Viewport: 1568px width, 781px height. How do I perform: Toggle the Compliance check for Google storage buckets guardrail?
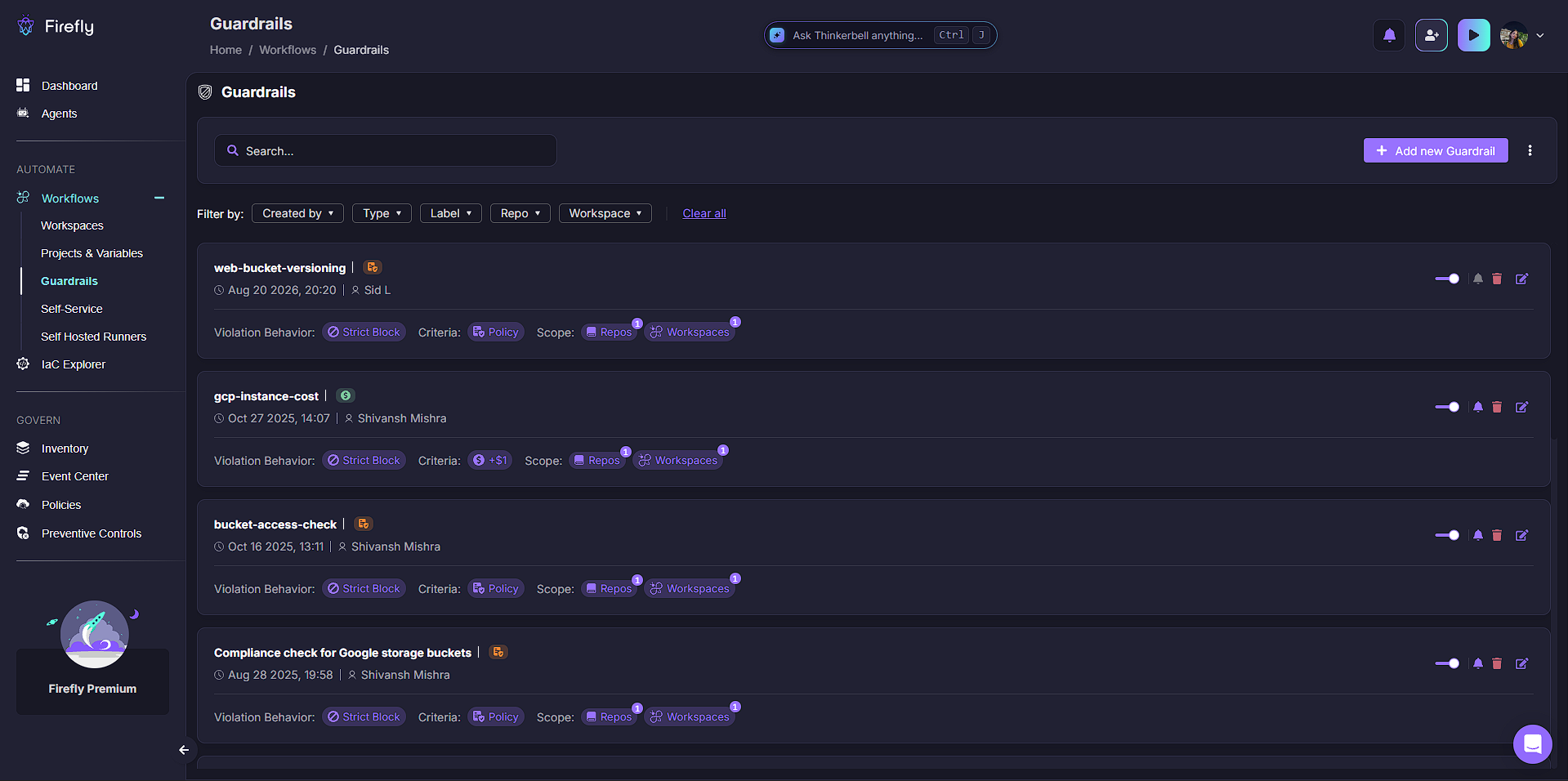point(1447,663)
